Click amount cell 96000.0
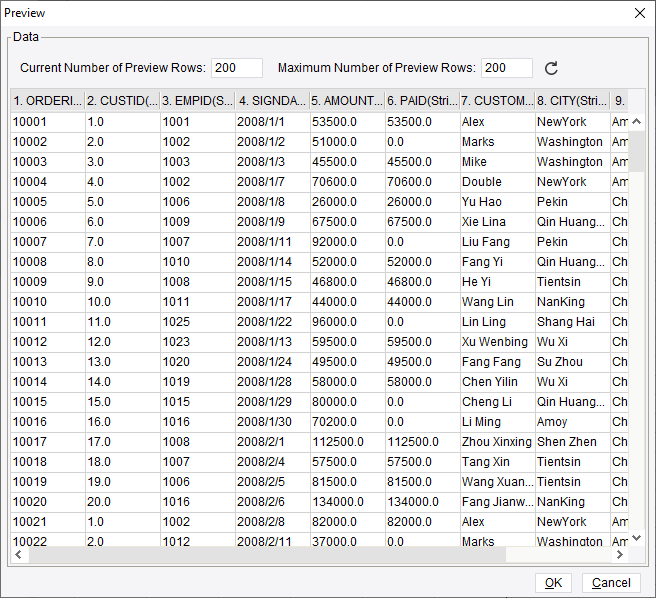 347,322
